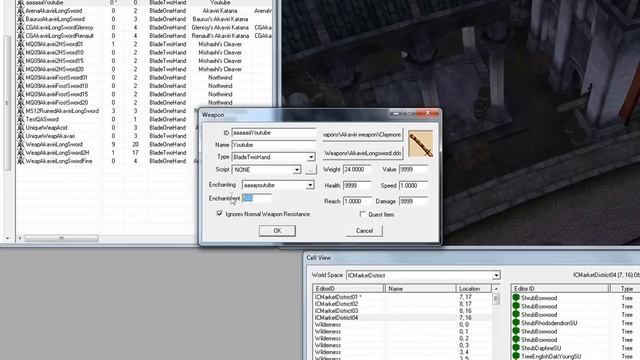Click the sword icon beside BaurusAkaviriLongSword

[20, 19]
